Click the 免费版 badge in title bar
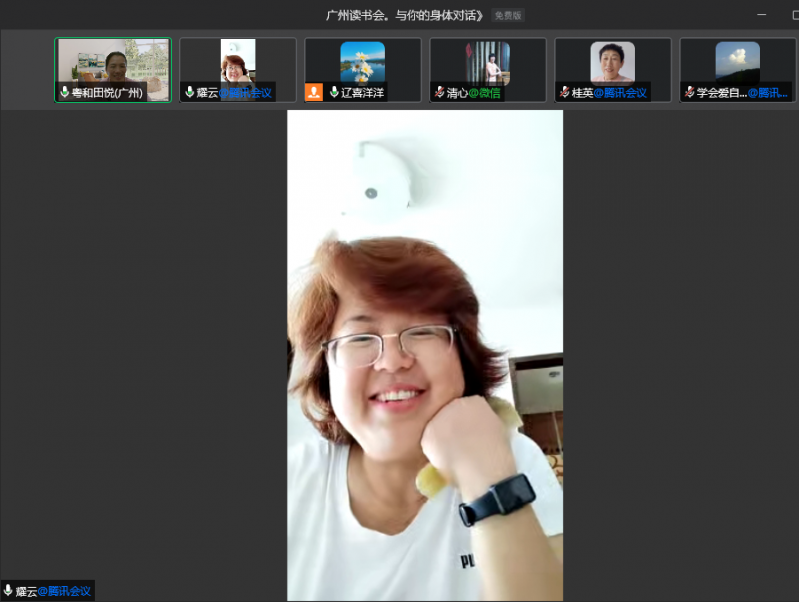The height and width of the screenshot is (602, 799). [508, 15]
